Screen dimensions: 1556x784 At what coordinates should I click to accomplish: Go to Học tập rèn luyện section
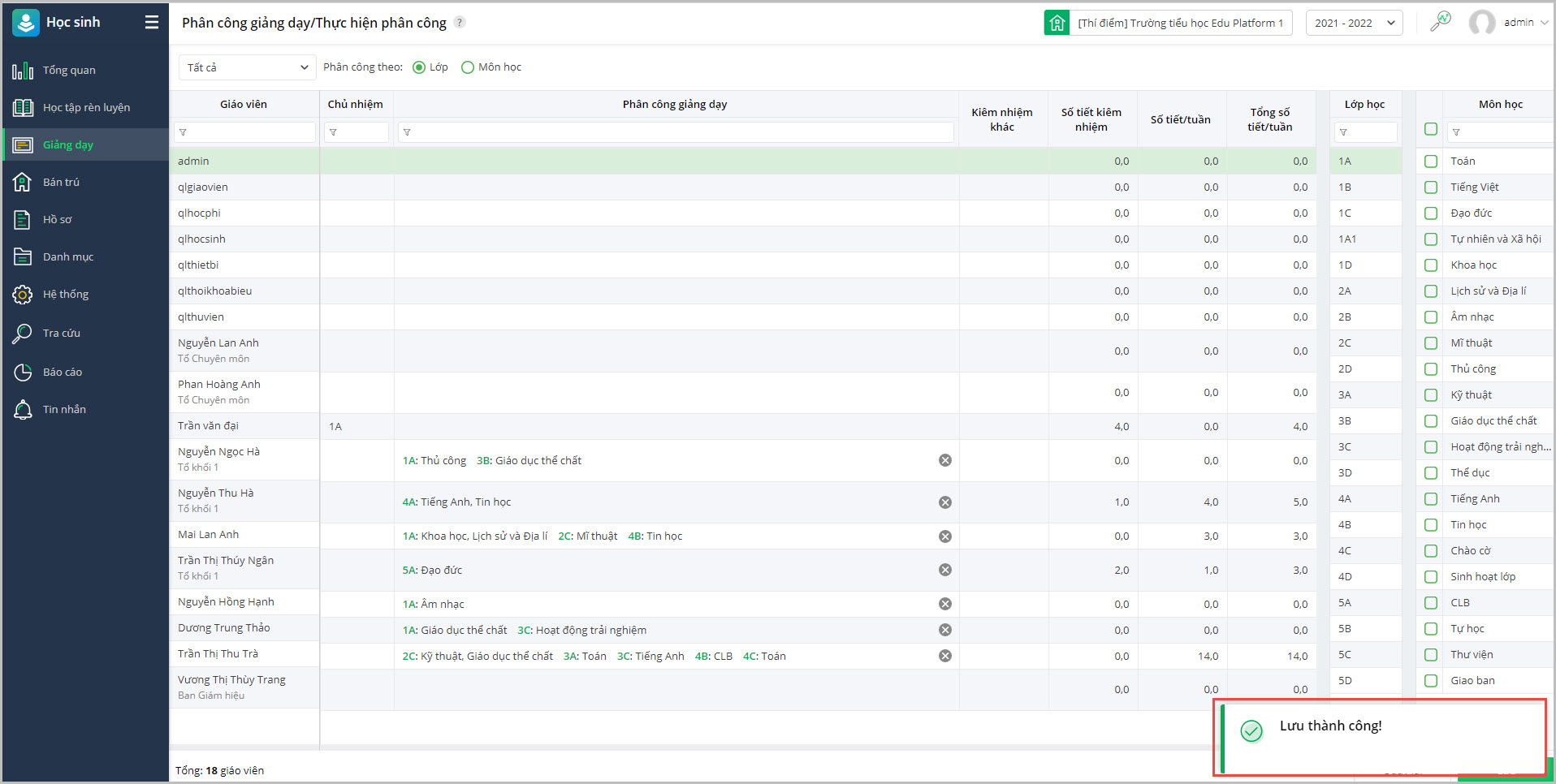[x=86, y=108]
